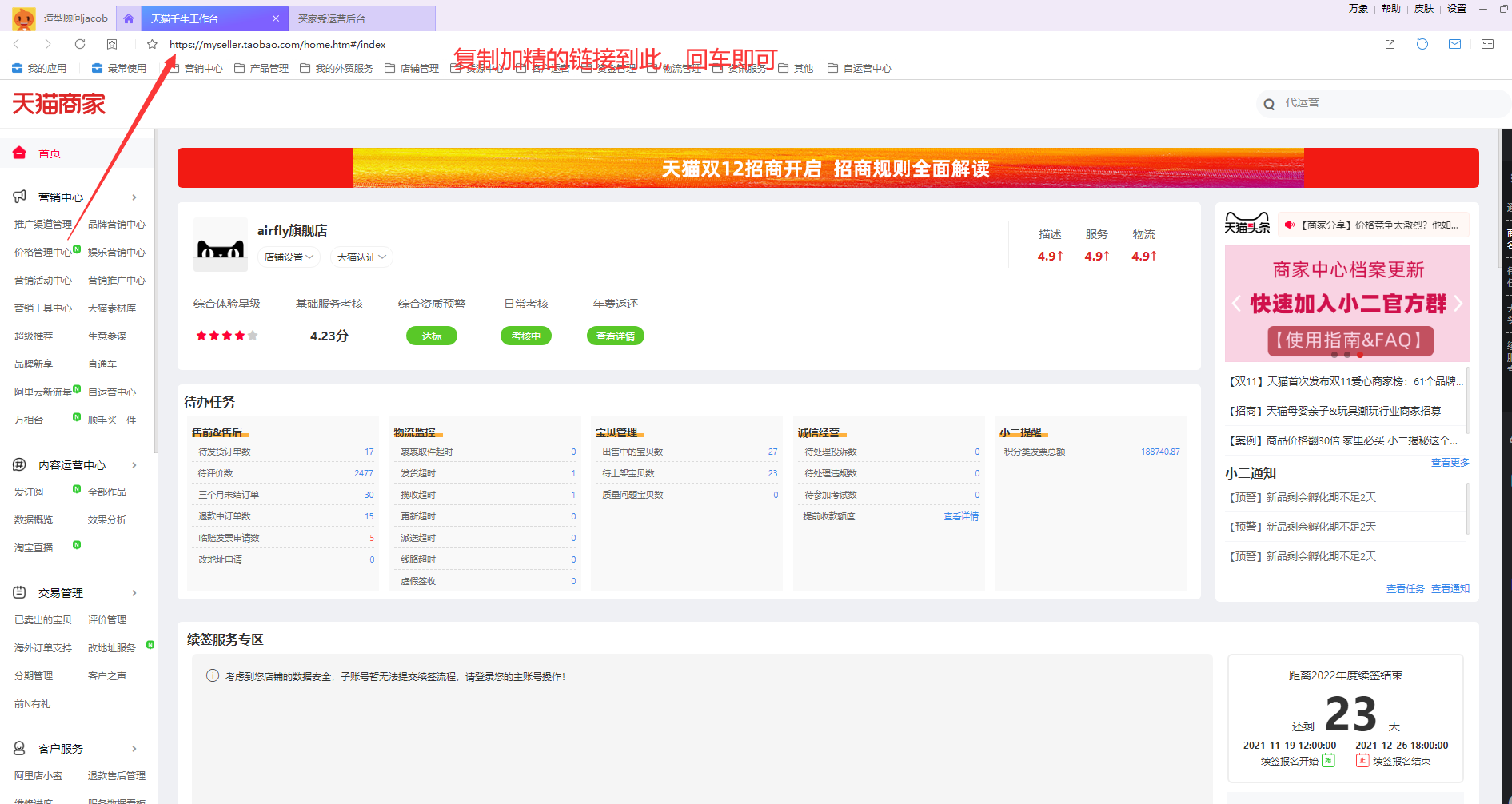Open the 店铺设置 dropdown
This screenshot has width=1512, height=804.
pos(289,257)
